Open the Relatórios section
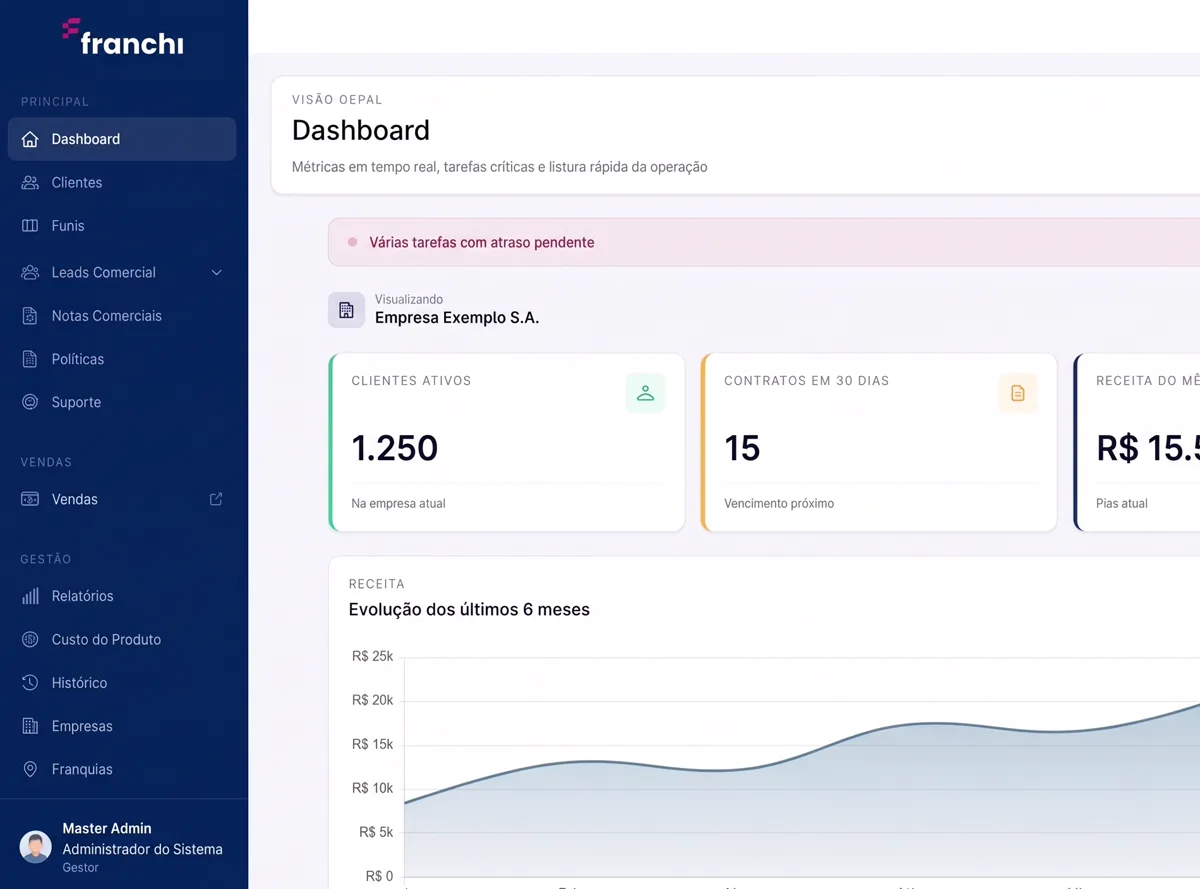 pos(122,596)
